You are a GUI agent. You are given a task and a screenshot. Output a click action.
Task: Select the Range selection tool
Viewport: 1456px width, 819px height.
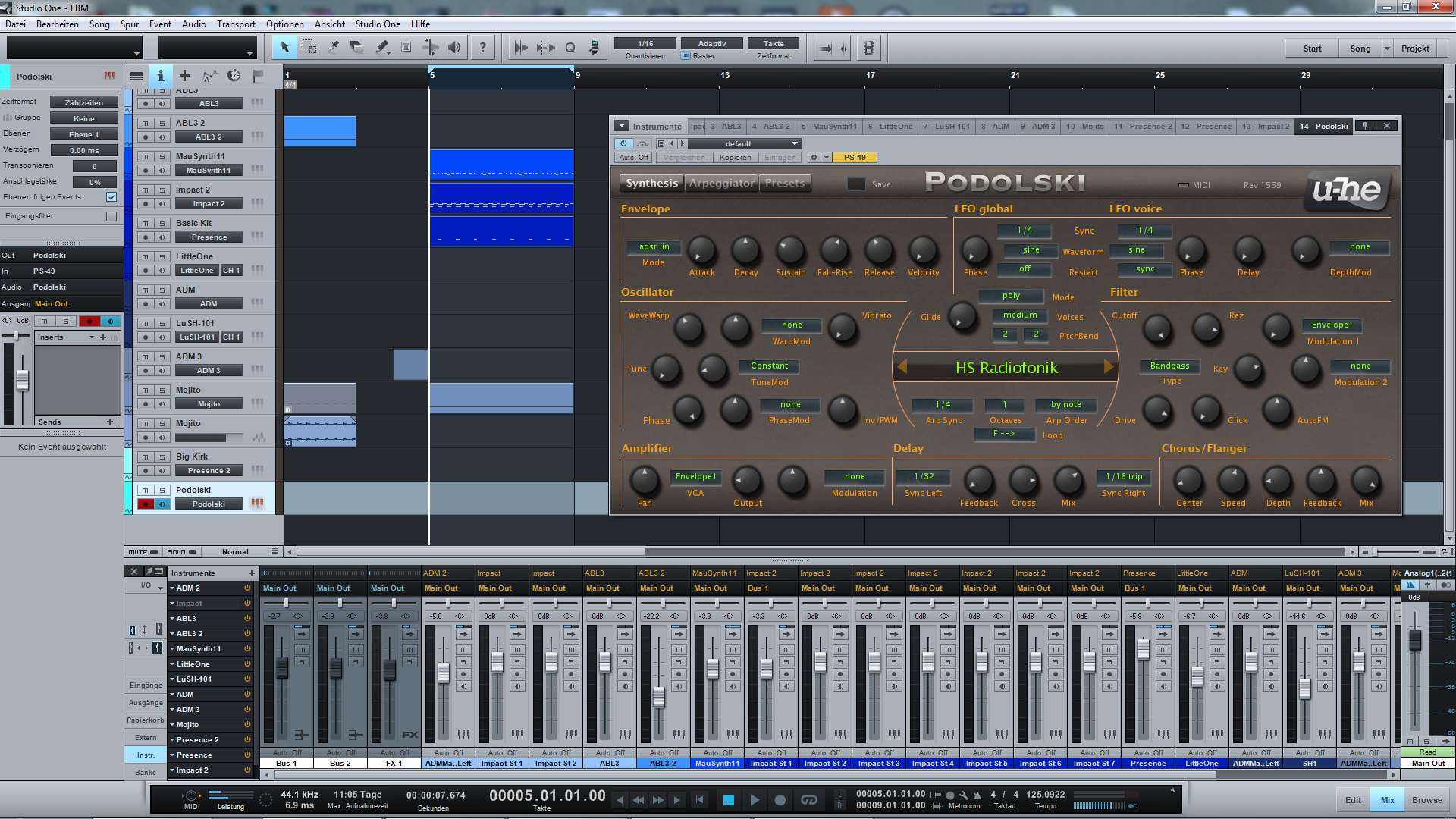(309, 48)
